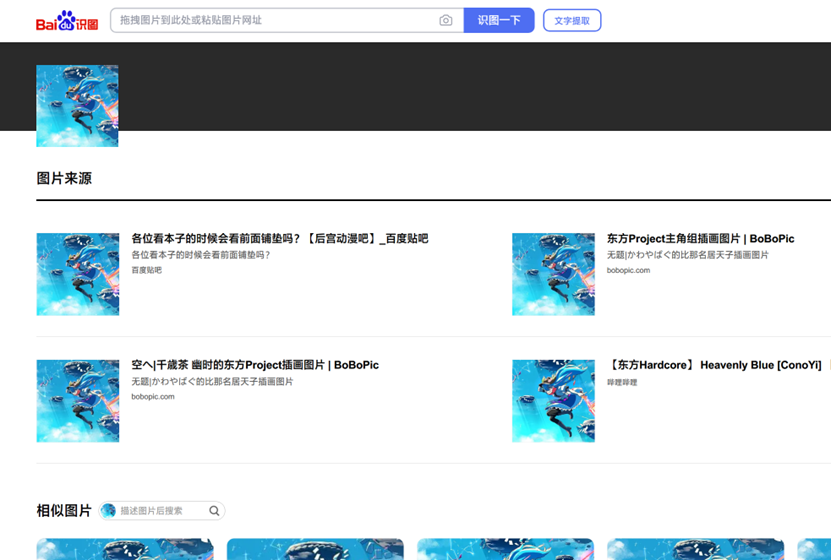Open thumbnail beside 东方Project主角组插画图片 result

pos(553,274)
